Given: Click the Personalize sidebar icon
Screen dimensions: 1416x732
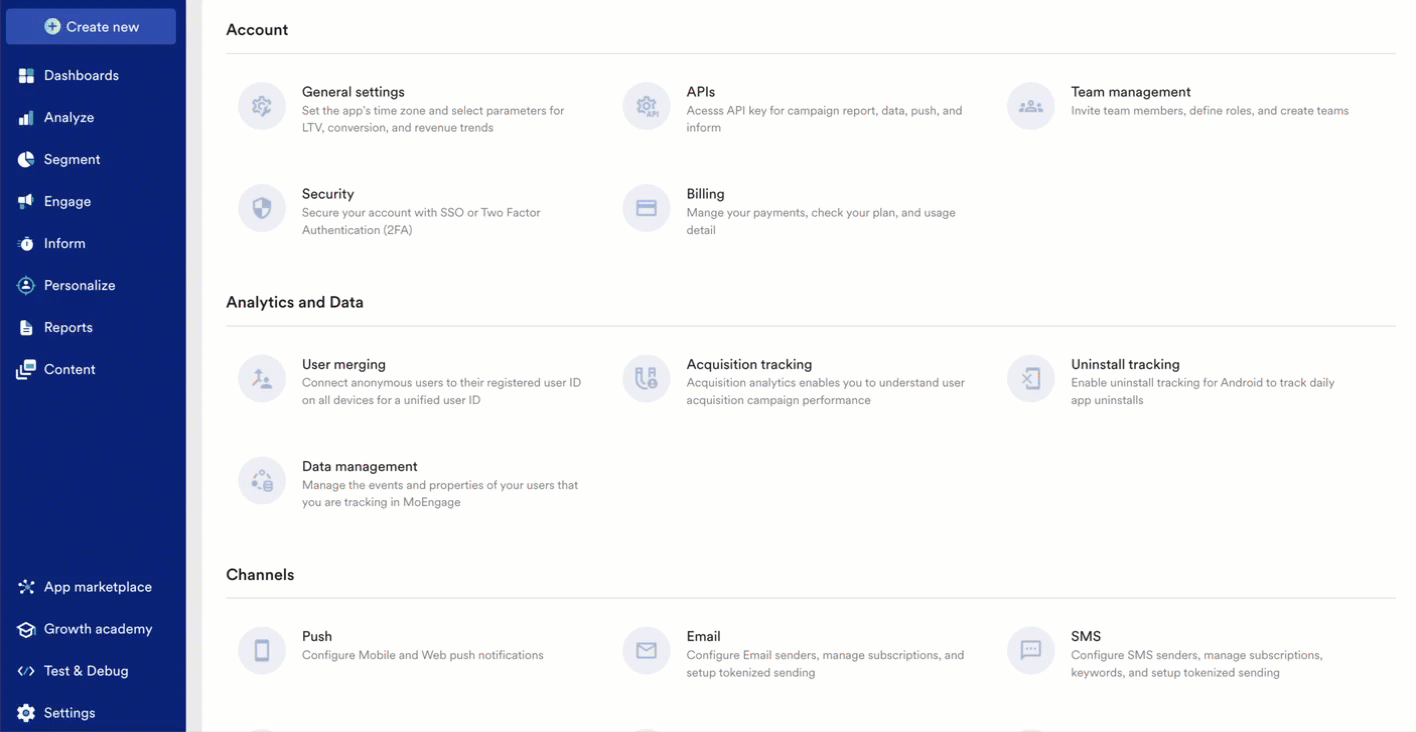Looking at the screenshot, I should point(26,286).
